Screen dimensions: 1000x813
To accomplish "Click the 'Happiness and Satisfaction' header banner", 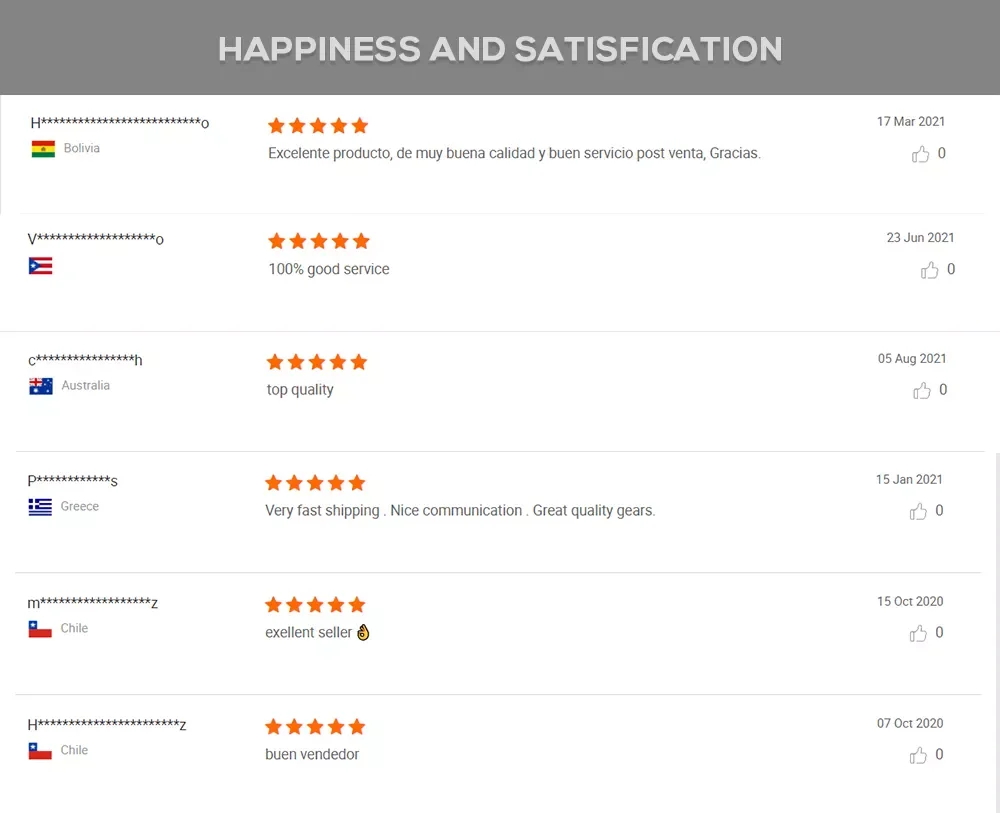I will click(x=500, y=48).
